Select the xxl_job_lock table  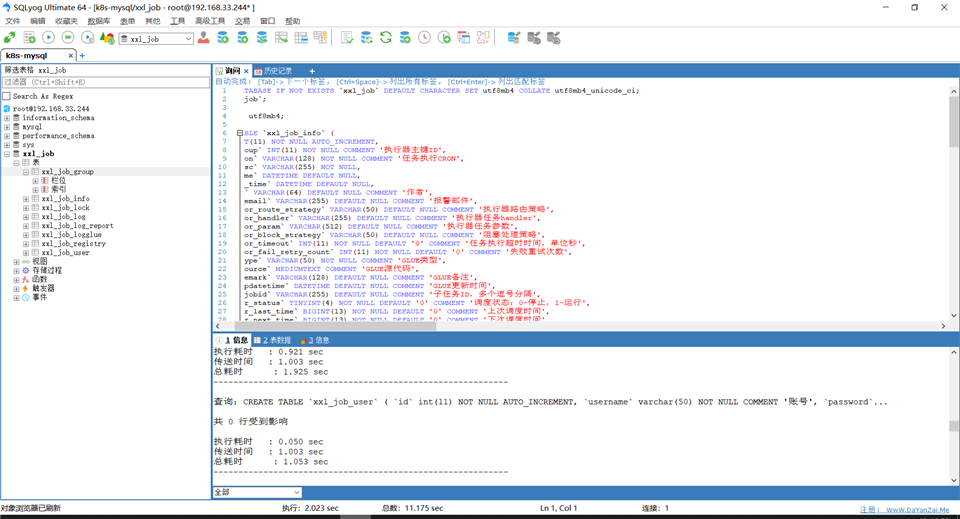(x=66, y=207)
